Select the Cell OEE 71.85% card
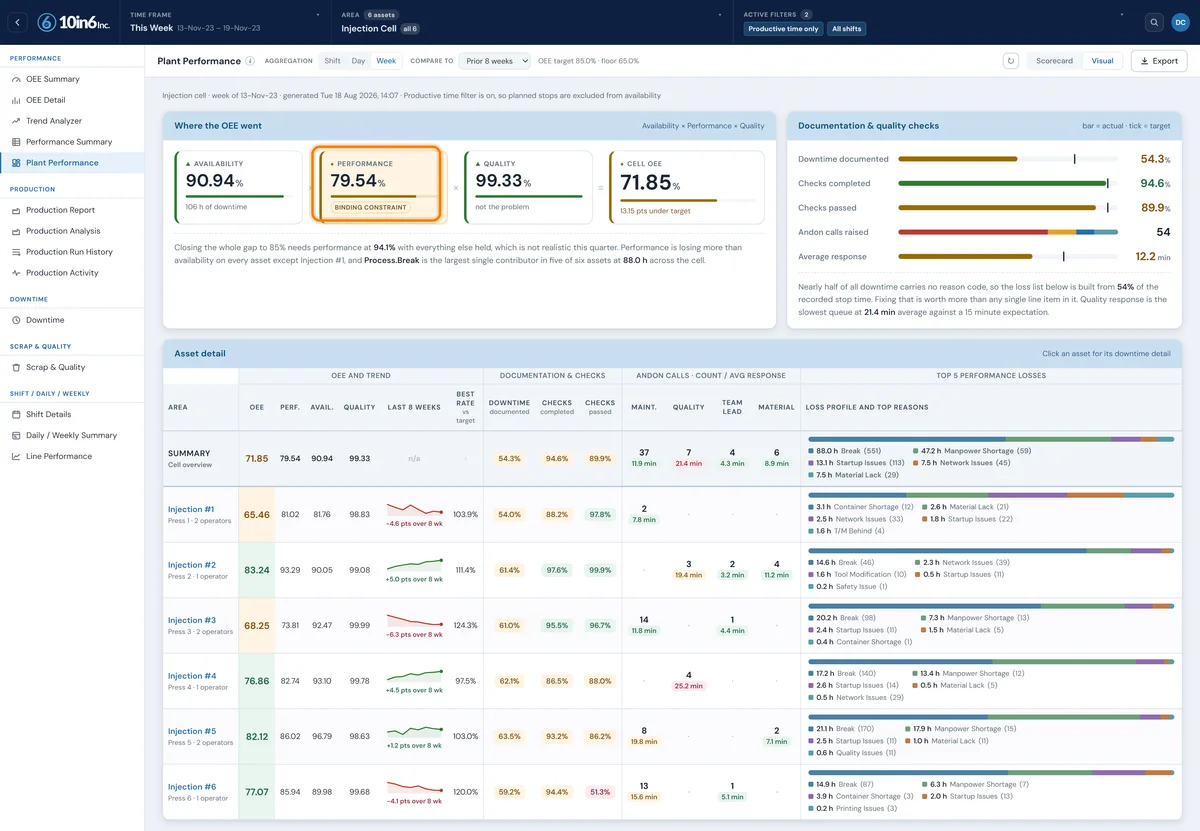 tap(687, 187)
